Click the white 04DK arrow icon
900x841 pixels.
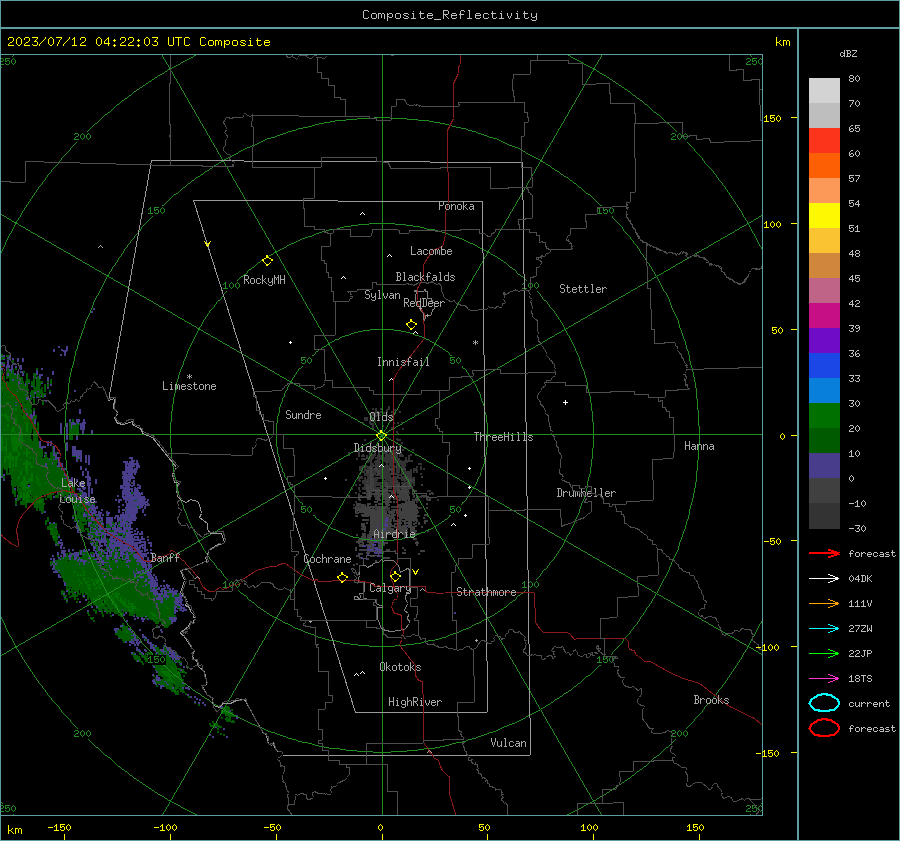[824, 579]
